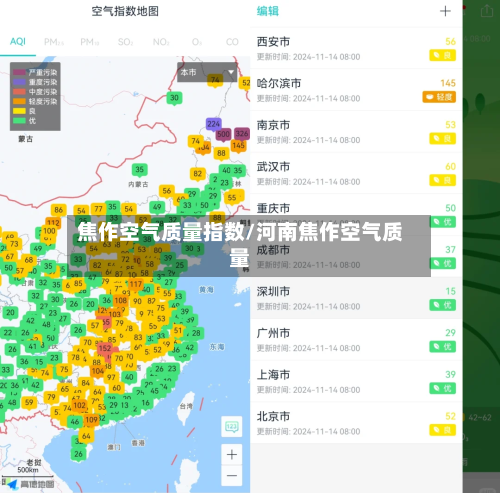Click the 良 badge for 北京市
500x493 pixels.
coord(442,430)
